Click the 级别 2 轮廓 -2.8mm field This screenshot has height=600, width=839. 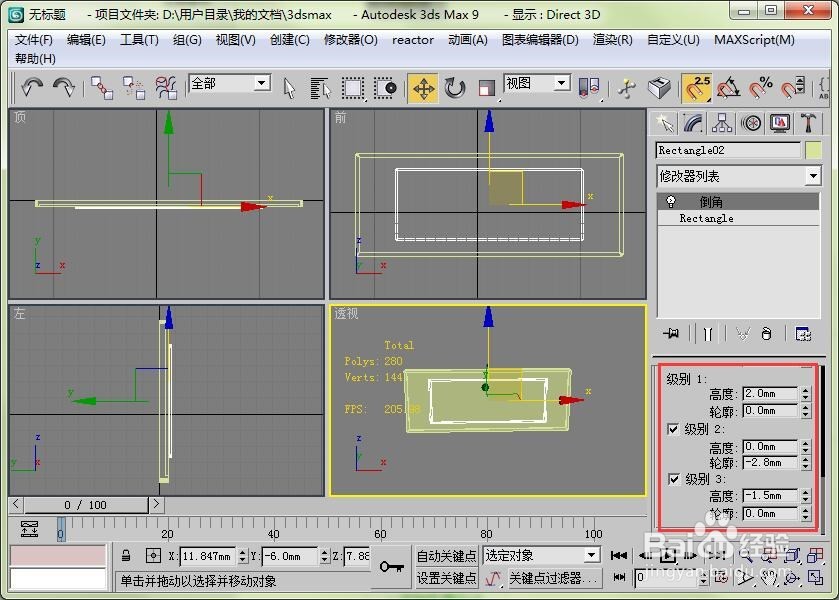point(770,462)
